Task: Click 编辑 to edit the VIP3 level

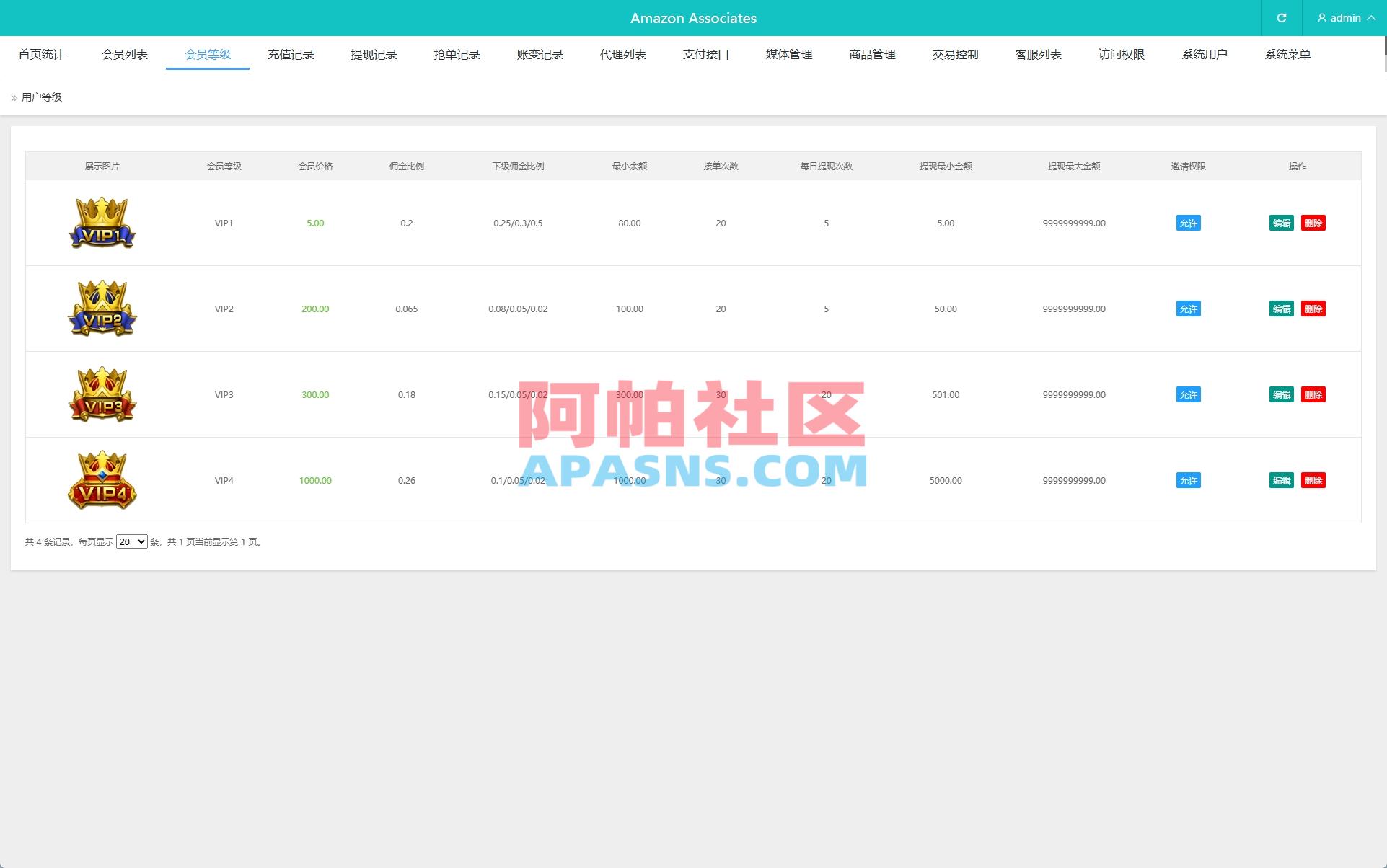Action: pyautogui.click(x=1282, y=394)
